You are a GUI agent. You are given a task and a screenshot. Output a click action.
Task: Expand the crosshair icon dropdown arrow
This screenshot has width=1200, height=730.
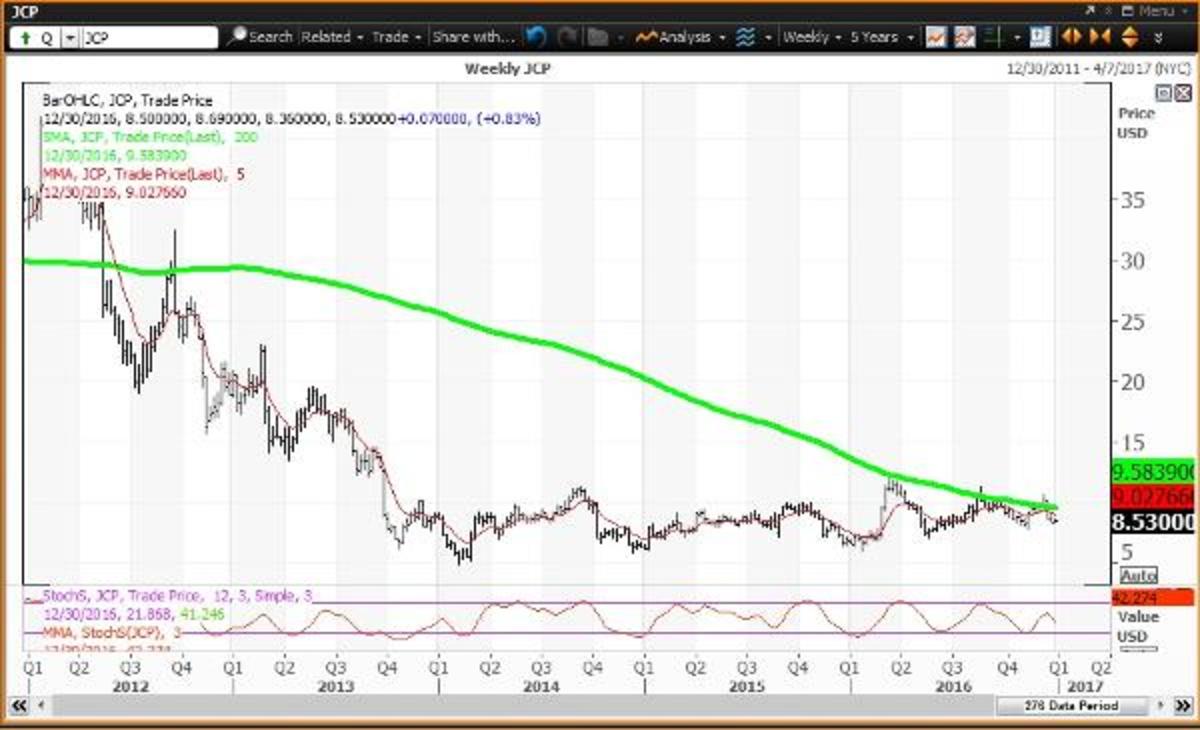(x=1016, y=38)
